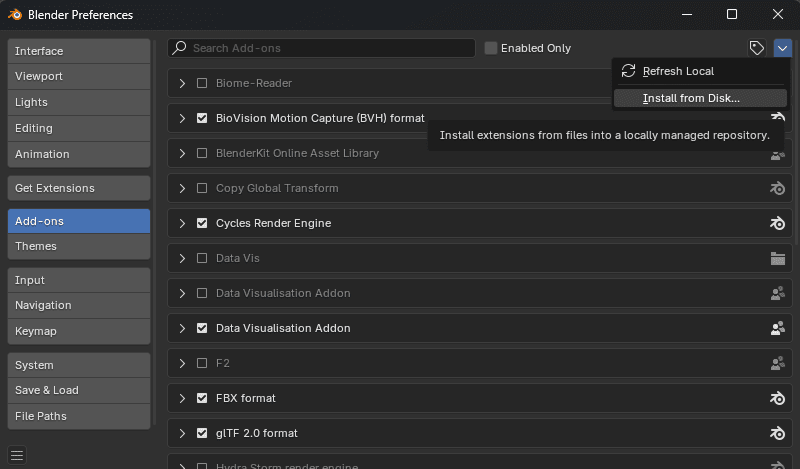Select the Add-ons preferences tab
800x469 pixels.
[x=79, y=221]
